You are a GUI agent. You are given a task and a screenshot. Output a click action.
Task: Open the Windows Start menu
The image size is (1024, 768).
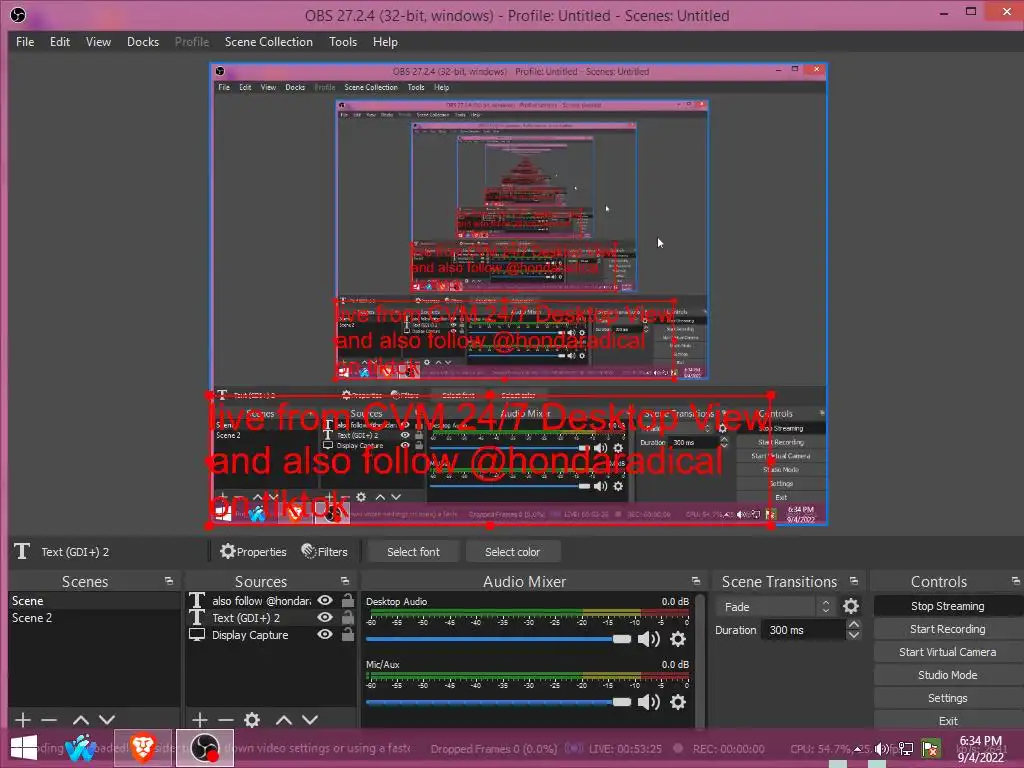point(24,748)
